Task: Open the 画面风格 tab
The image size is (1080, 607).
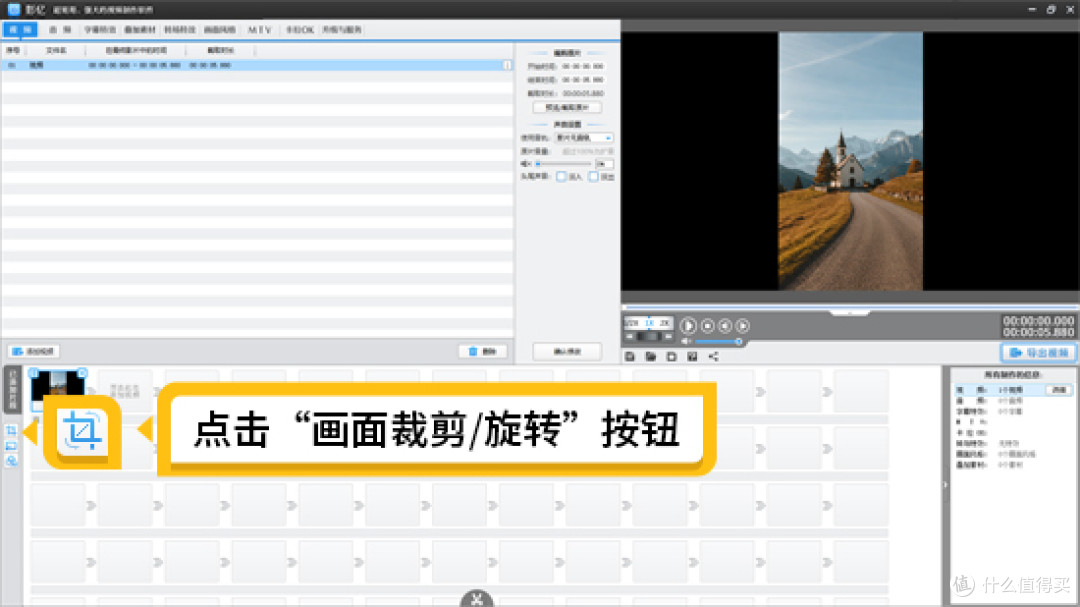Action: 220,30
